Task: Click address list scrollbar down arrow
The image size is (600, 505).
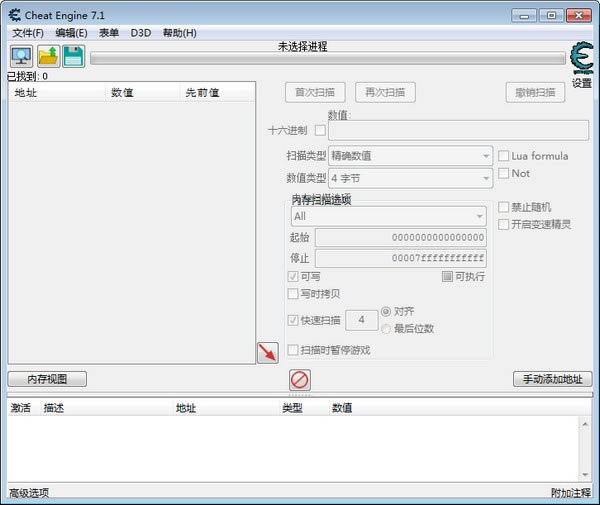Action: (x=585, y=474)
